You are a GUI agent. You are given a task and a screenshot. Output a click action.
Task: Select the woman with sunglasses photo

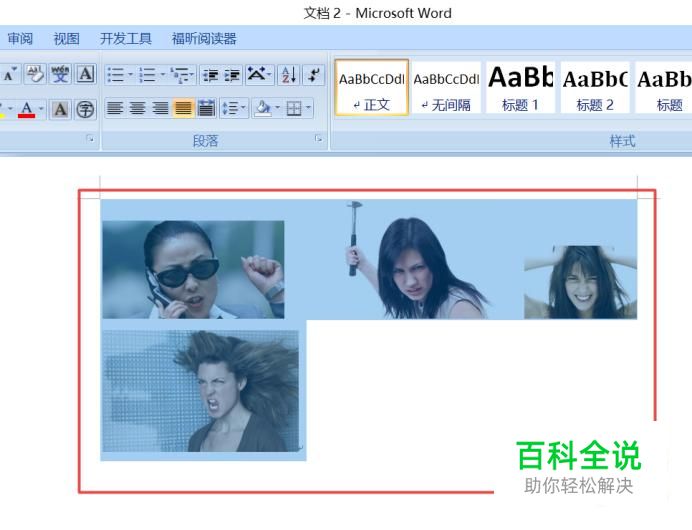(x=193, y=270)
